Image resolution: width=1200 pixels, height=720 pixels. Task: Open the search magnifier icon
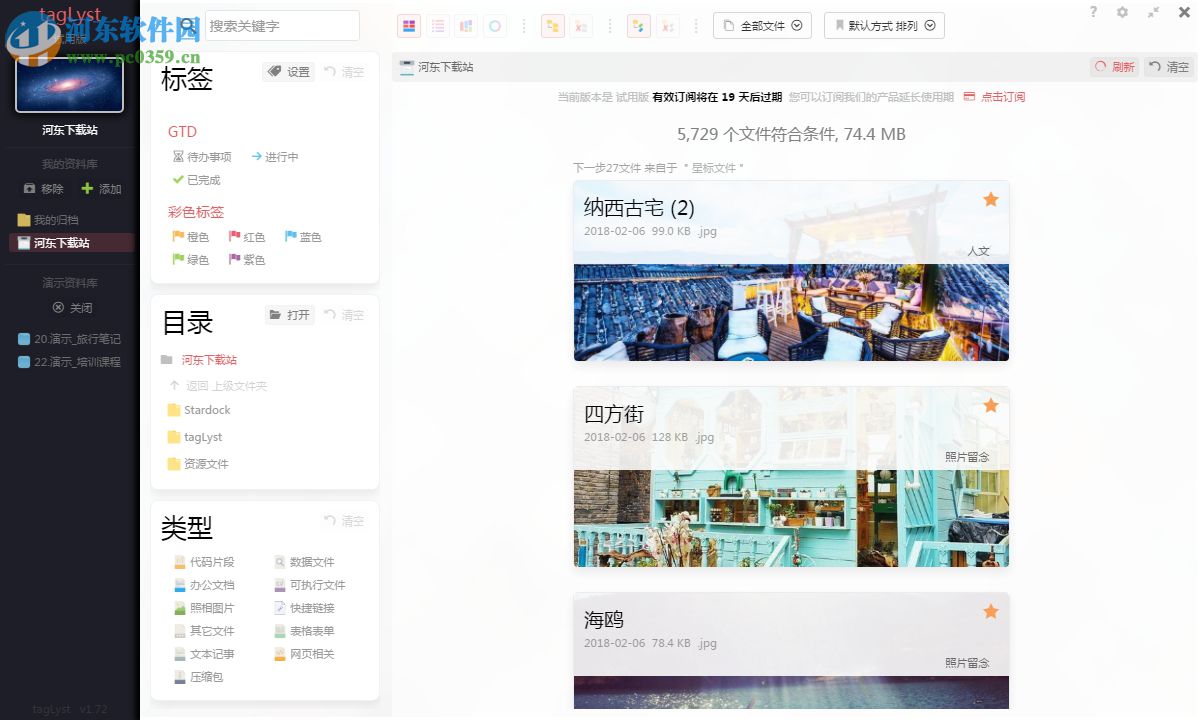187,25
